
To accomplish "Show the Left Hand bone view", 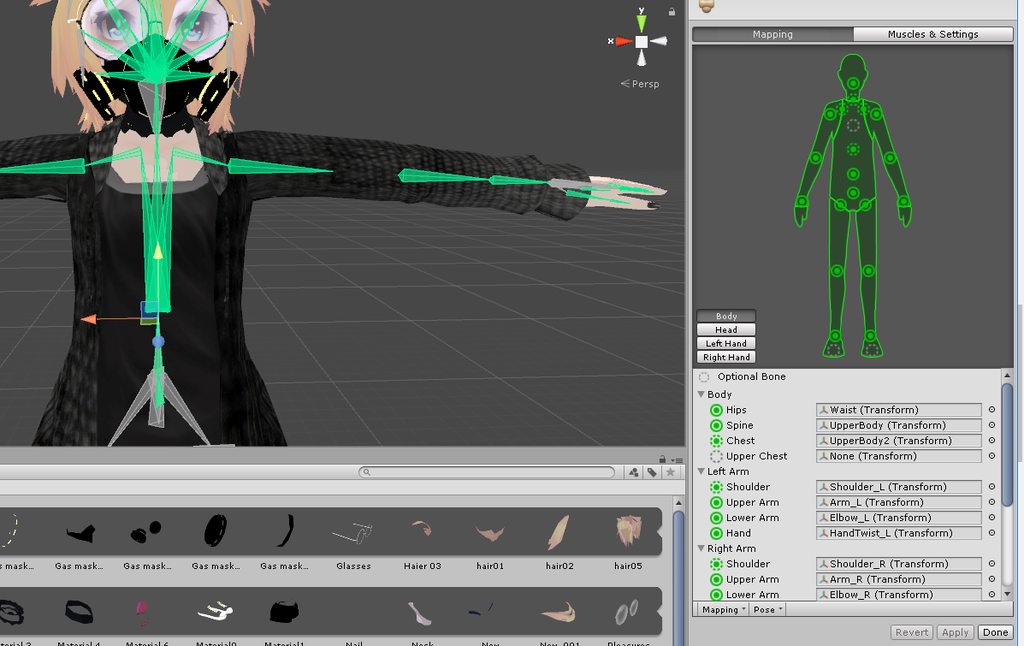I will [726, 344].
